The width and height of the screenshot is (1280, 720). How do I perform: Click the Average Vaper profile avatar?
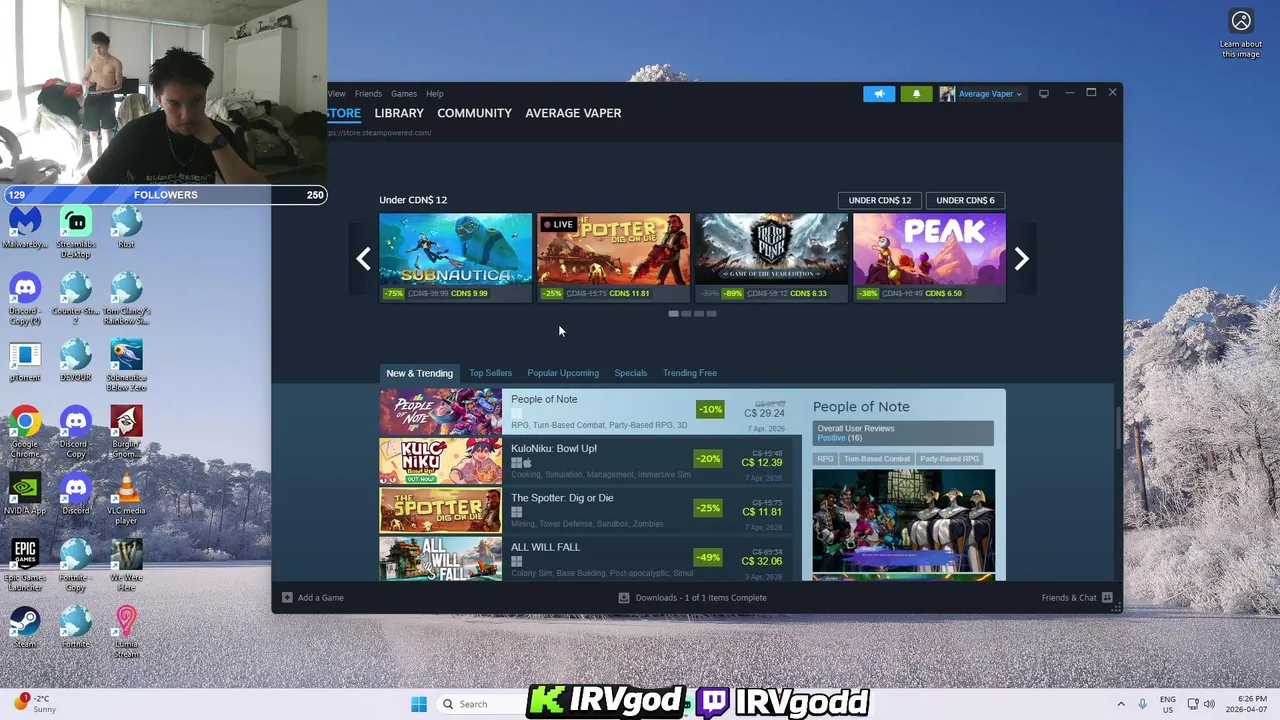[x=947, y=94]
